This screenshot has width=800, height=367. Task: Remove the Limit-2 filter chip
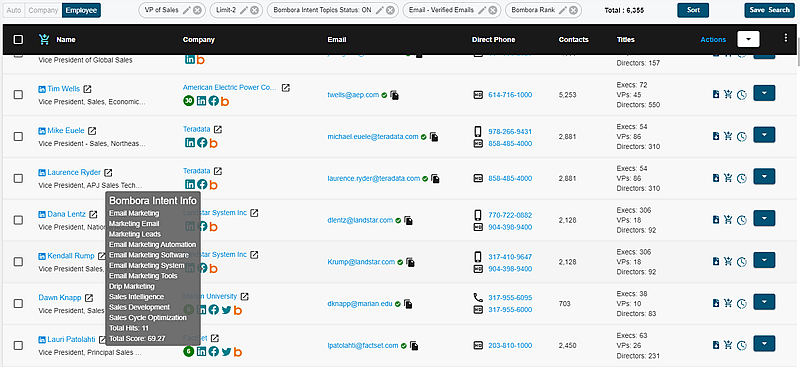(x=254, y=10)
